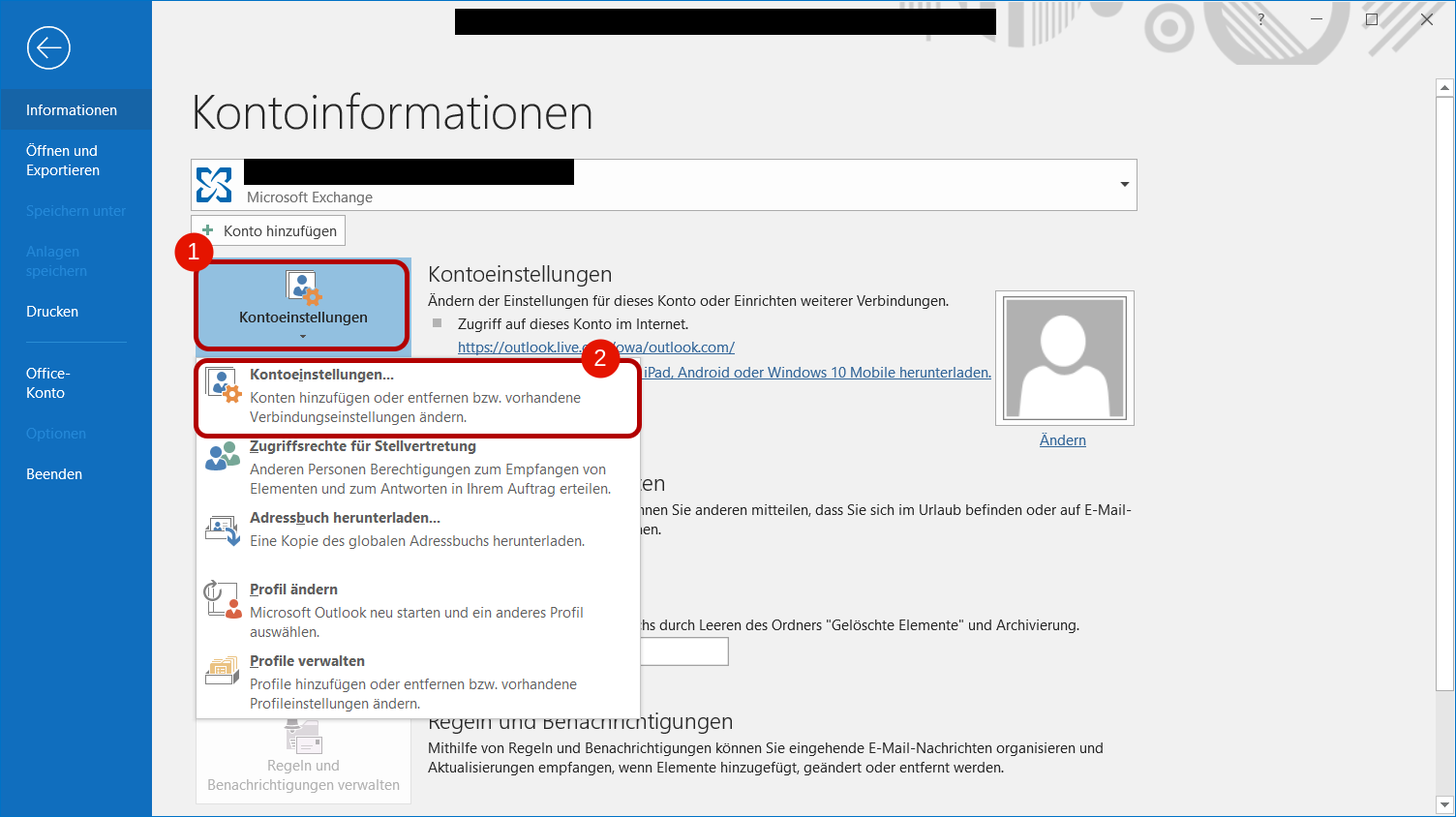Click the Adressbuch herunterladen icon
The height and width of the screenshot is (817, 1456).
tap(223, 529)
